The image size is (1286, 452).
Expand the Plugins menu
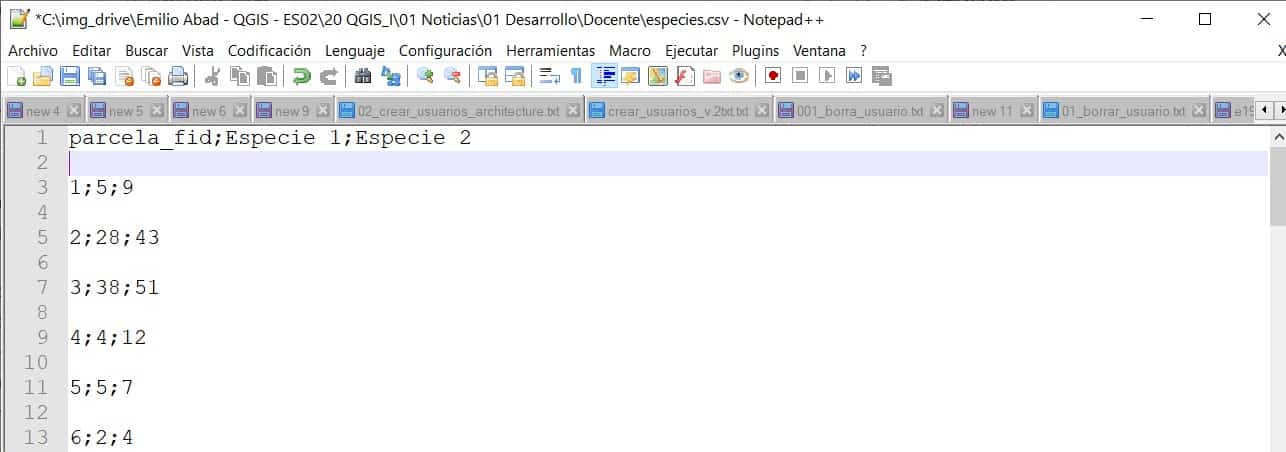click(755, 50)
